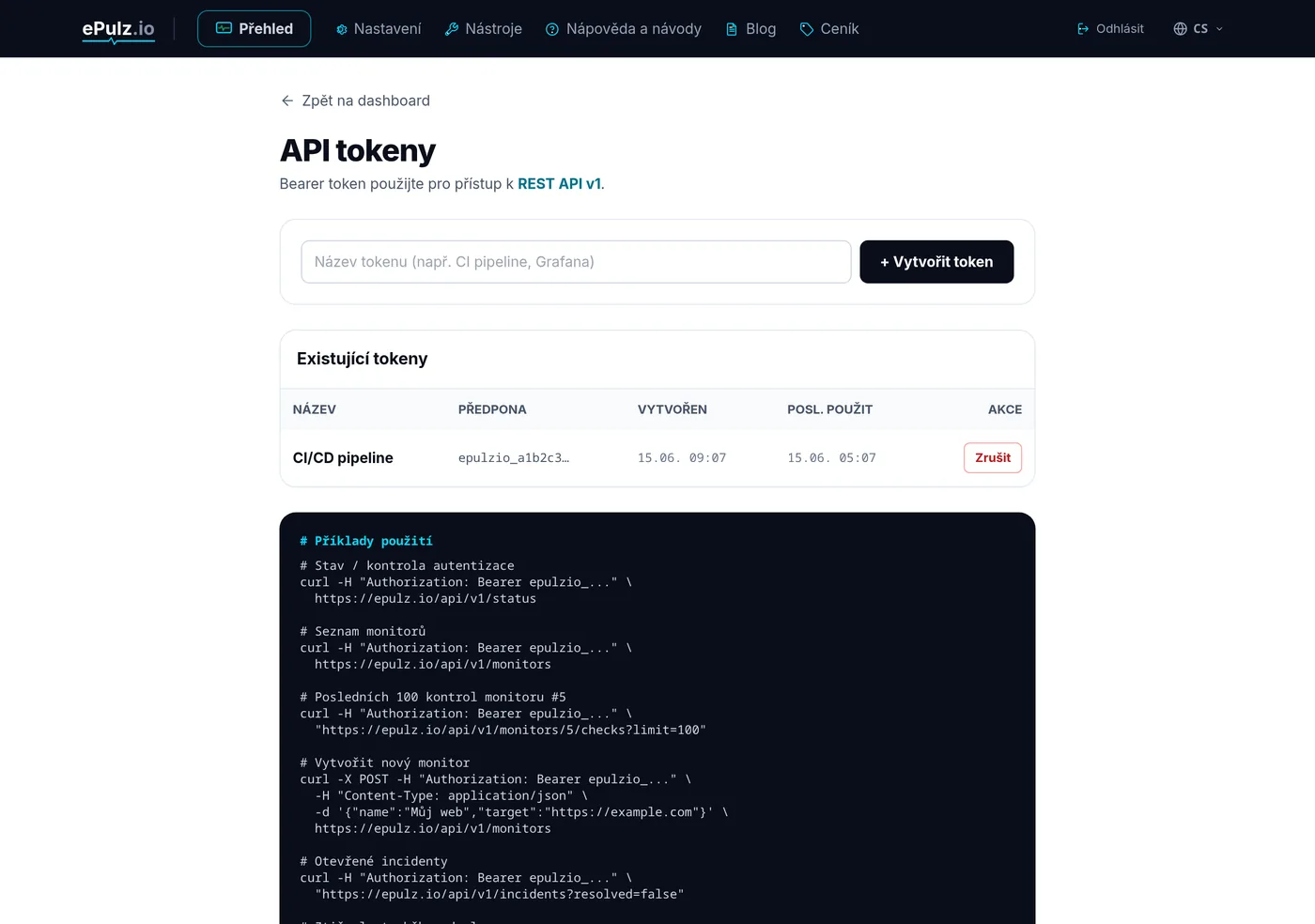Focus the Název tokenu input field
The height and width of the screenshot is (924, 1315).
coord(576,262)
